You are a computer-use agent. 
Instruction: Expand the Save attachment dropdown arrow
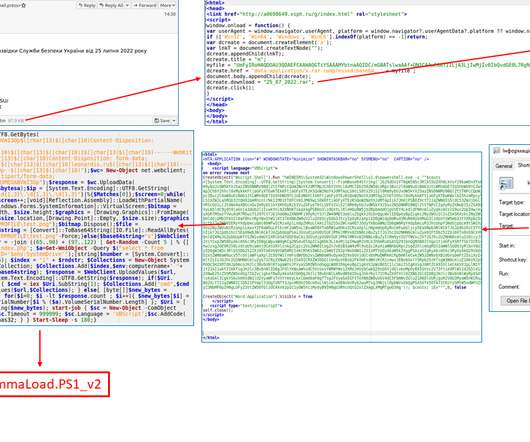coord(174,120)
